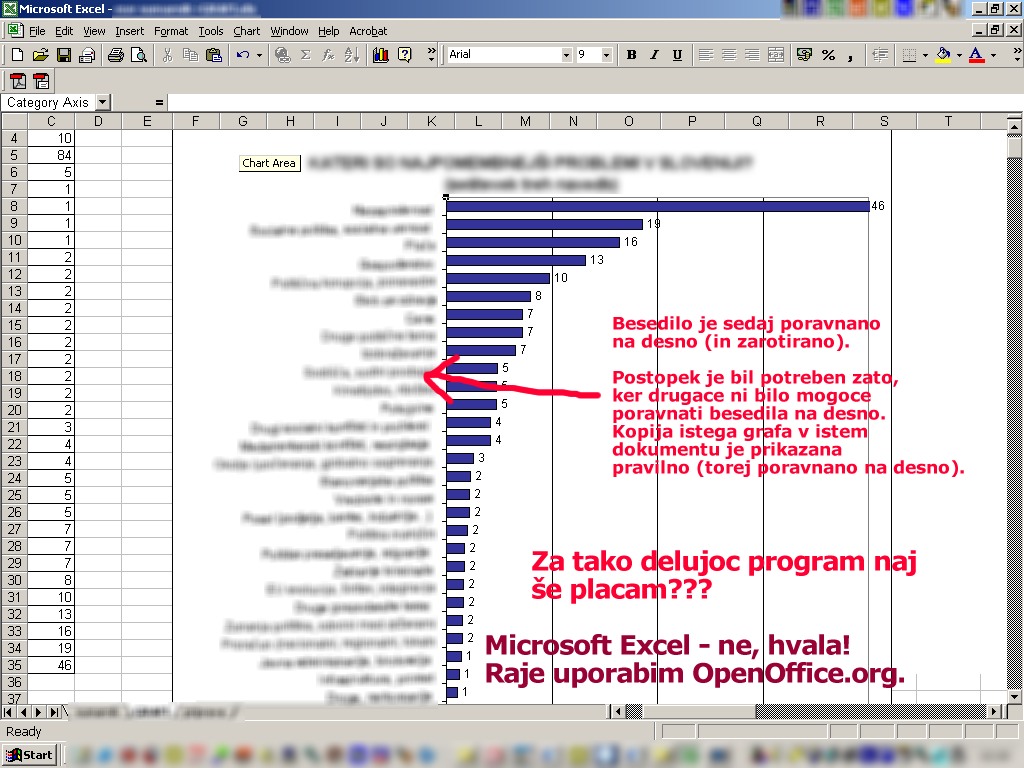Open the Insert menu
Image resolution: width=1024 pixels, height=768 pixels.
pyautogui.click(x=129, y=31)
